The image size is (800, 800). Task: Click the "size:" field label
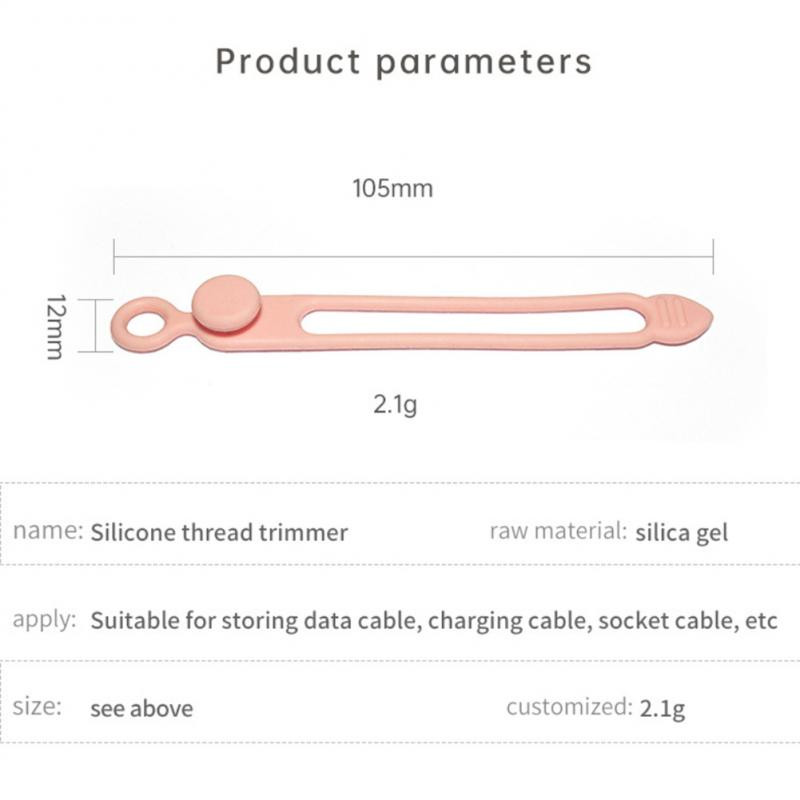point(38,707)
